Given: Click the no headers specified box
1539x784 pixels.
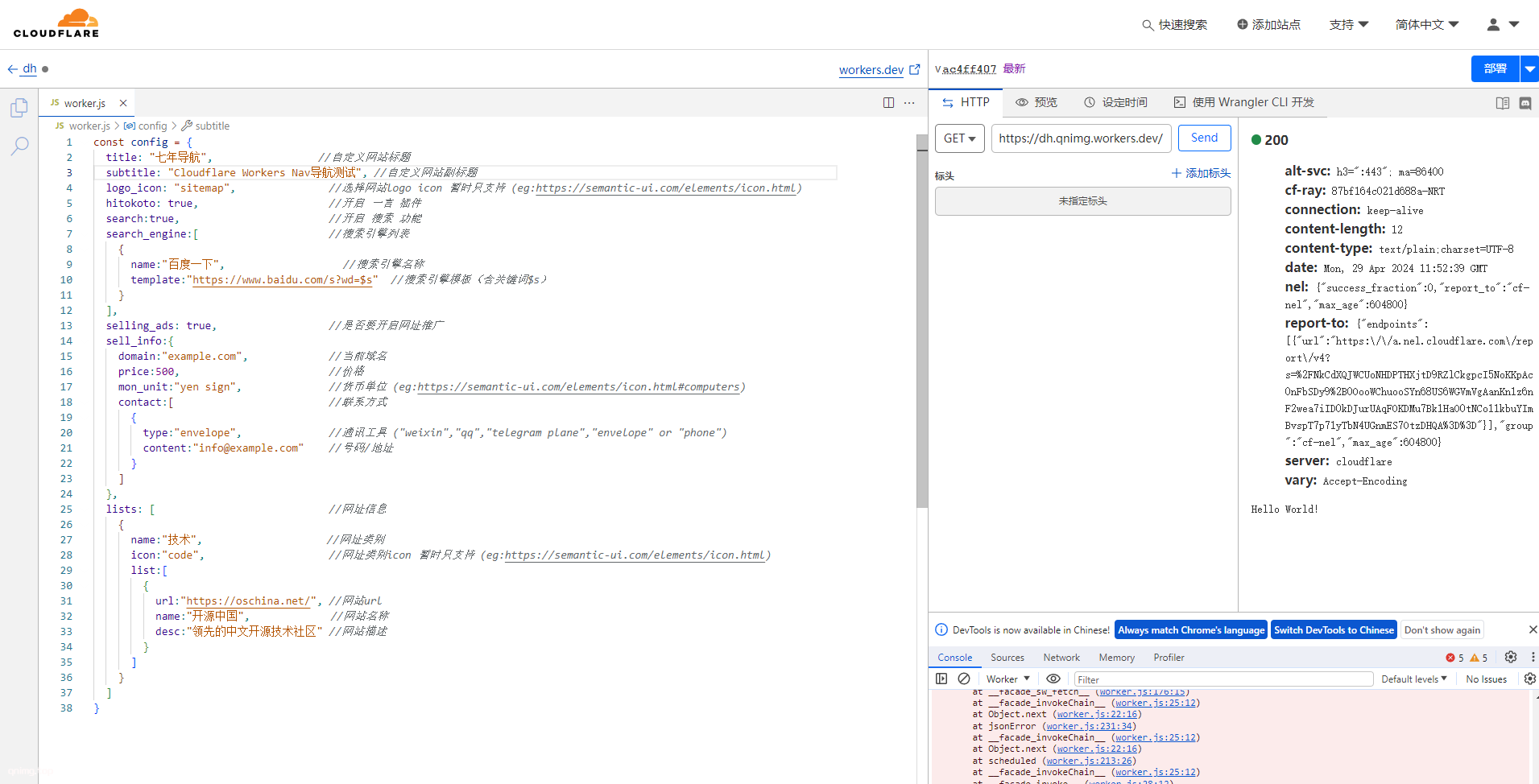Looking at the screenshot, I should click(x=1082, y=201).
